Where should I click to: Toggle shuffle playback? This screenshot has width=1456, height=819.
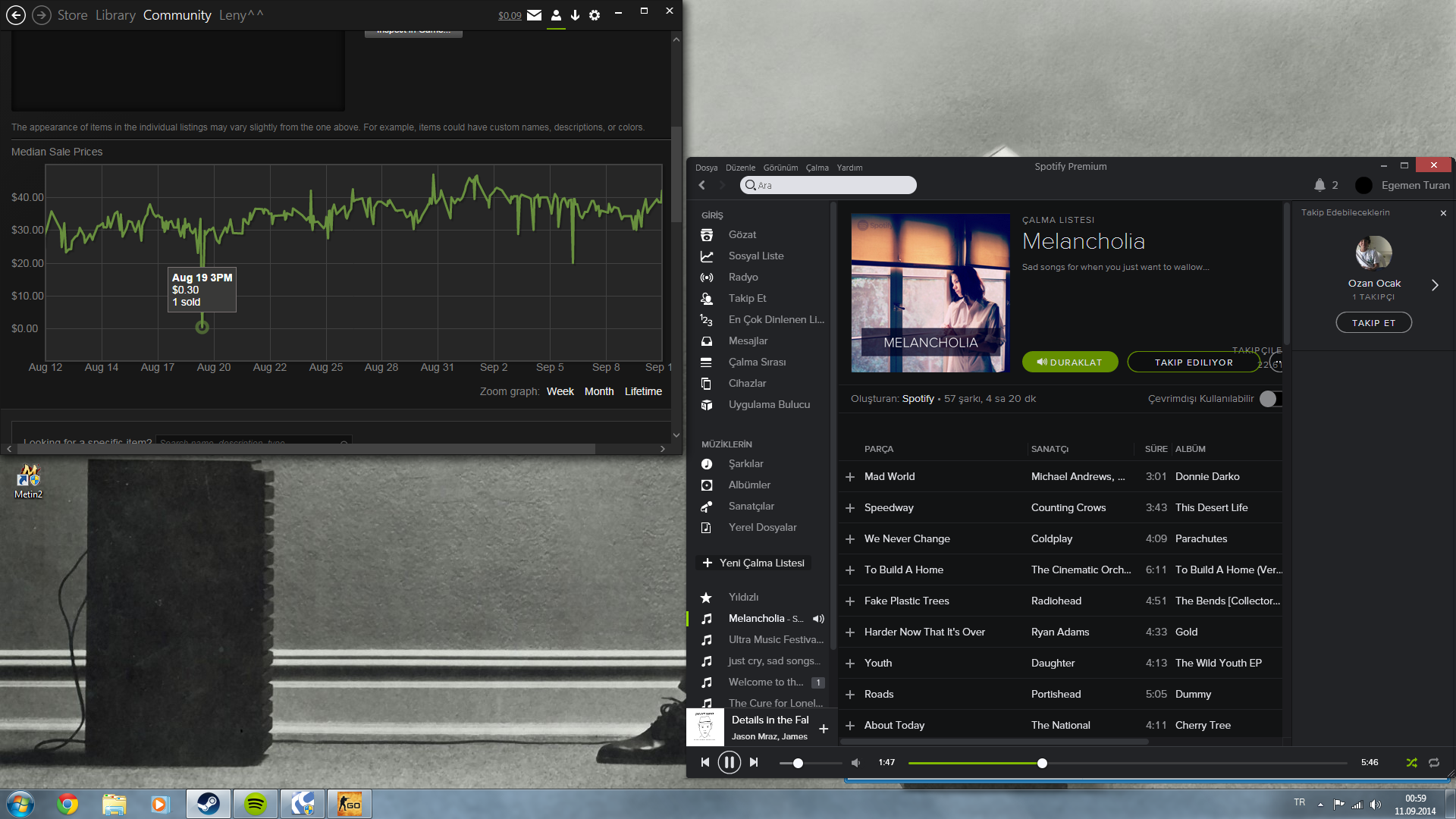(1411, 762)
